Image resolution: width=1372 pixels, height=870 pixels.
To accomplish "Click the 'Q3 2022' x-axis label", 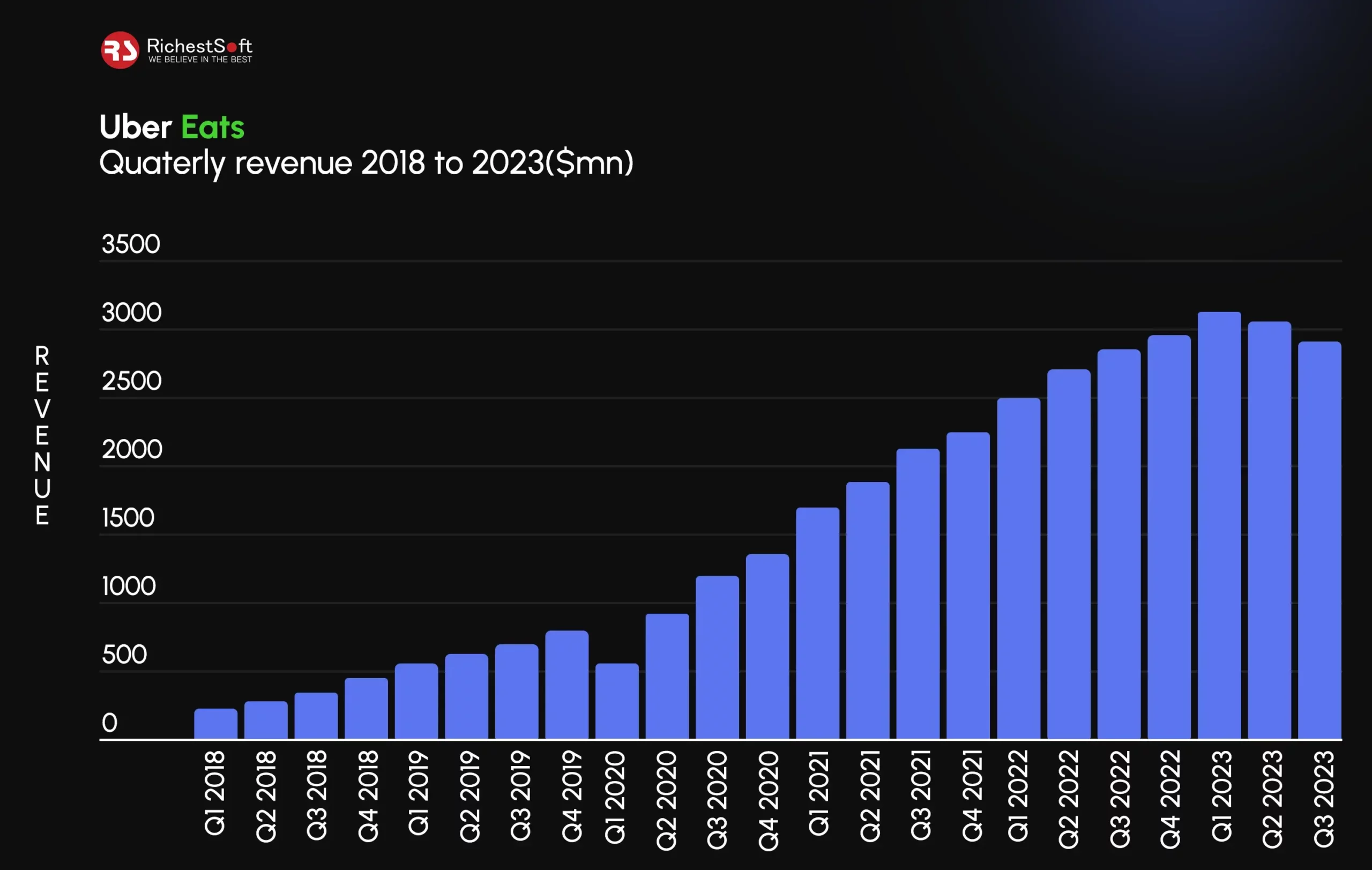I will click(x=1120, y=799).
